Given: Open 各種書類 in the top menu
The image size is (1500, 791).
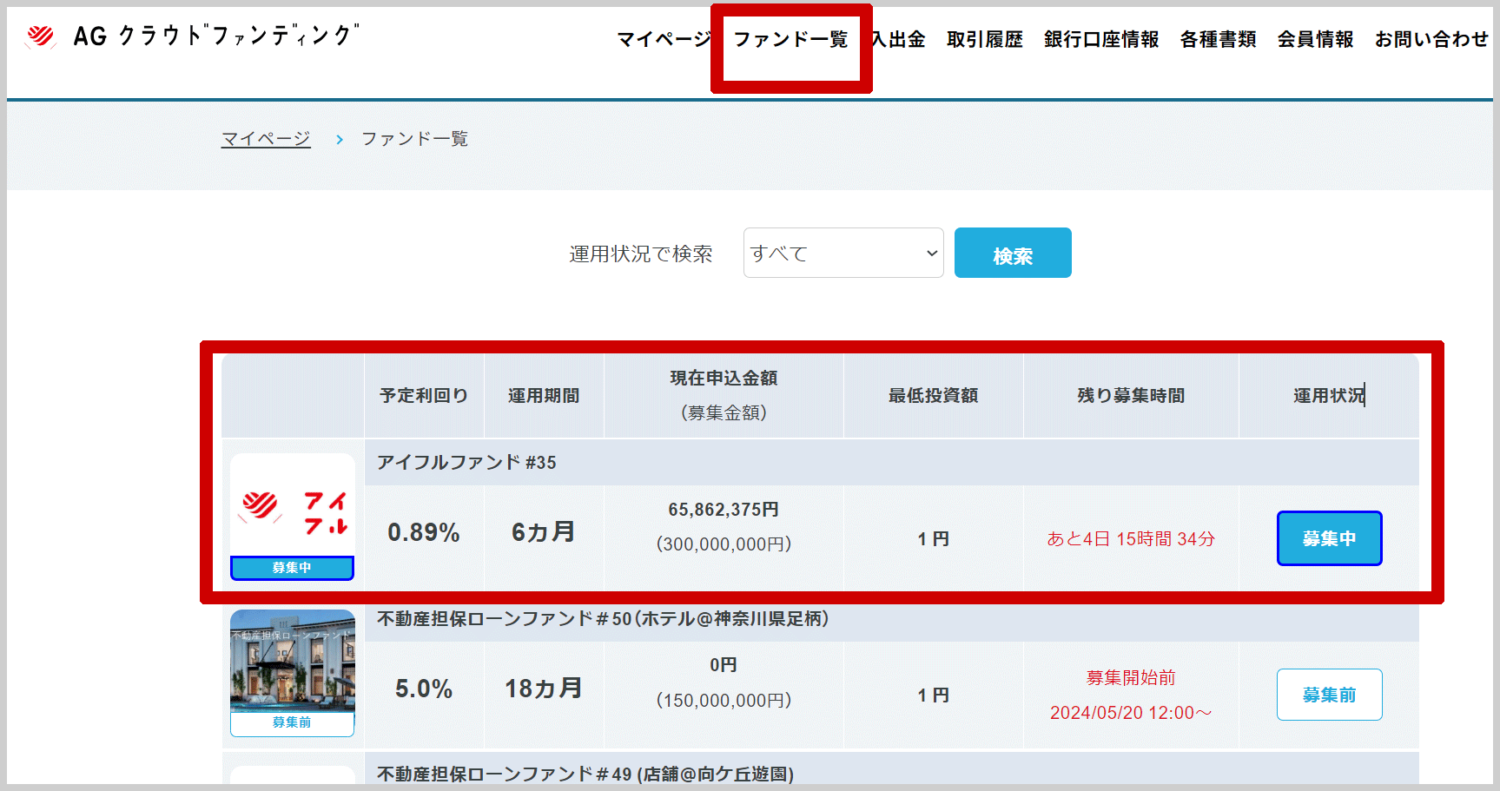Looking at the screenshot, I should (1218, 40).
